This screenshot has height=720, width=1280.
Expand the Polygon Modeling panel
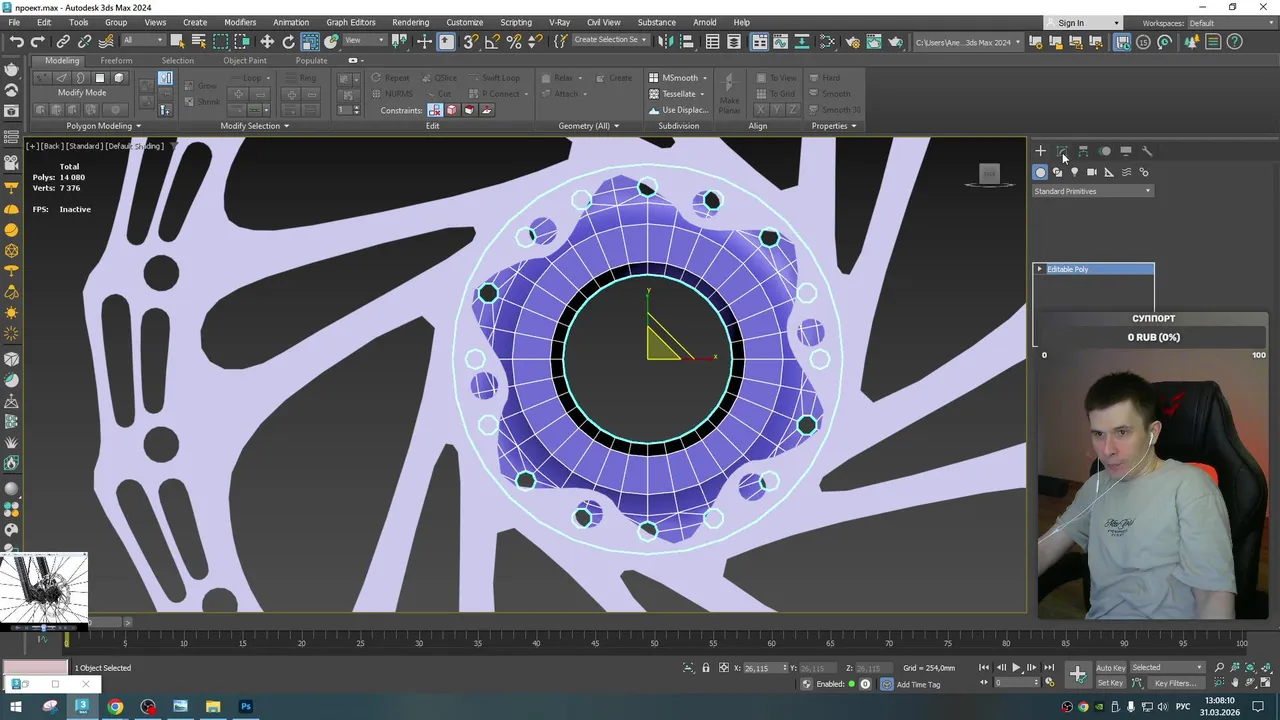pyautogui.click(x=103, y=126)
